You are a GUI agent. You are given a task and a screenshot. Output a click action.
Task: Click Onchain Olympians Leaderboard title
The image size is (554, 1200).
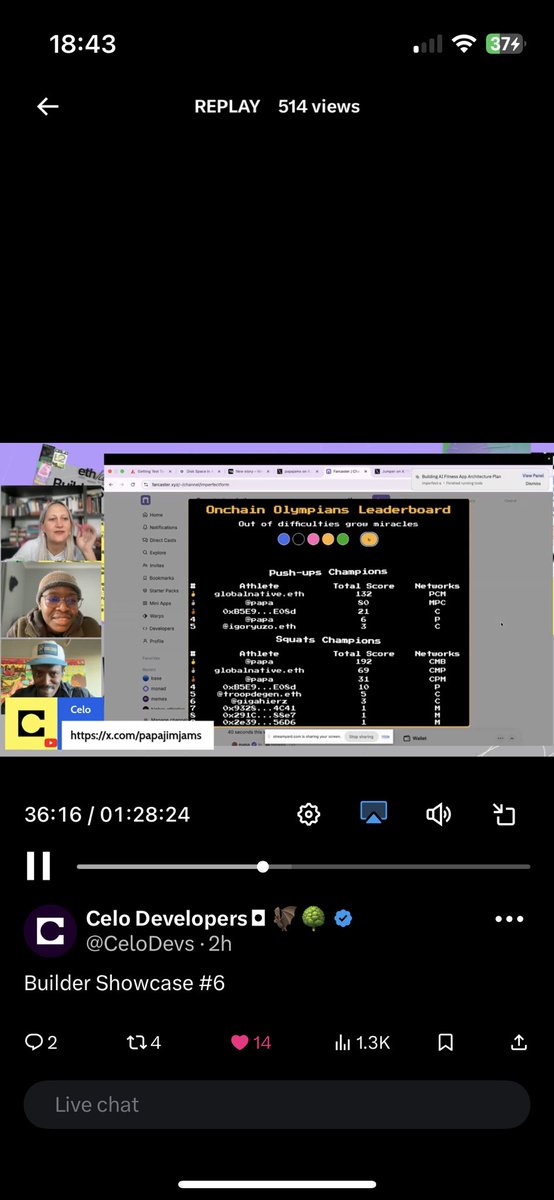(x=328, y=509)
